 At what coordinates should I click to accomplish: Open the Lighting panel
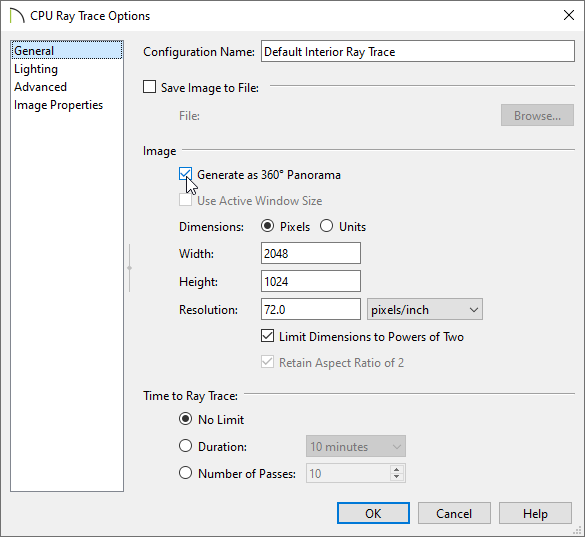[x=36, y=69]
